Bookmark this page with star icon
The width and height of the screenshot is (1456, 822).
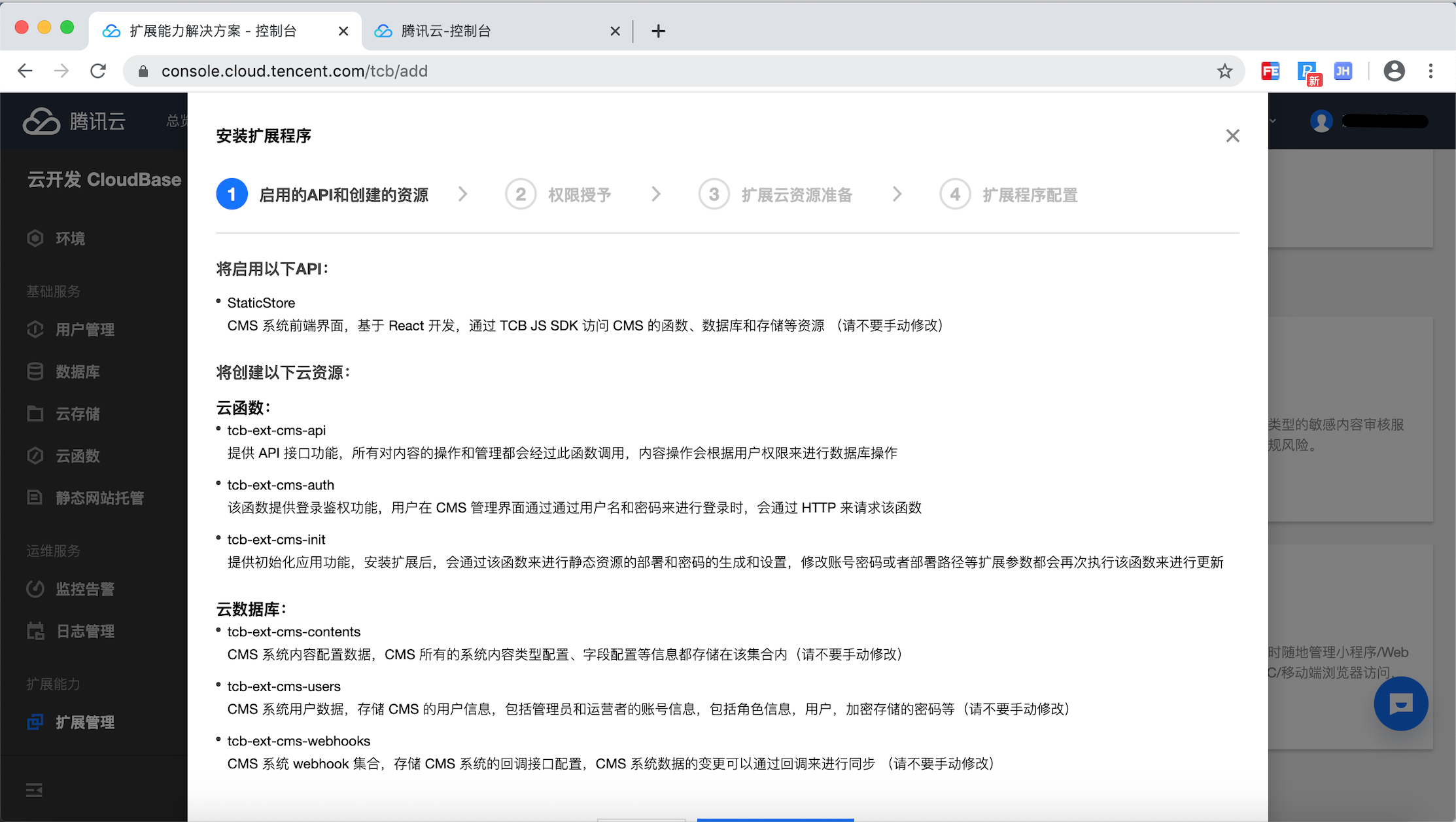tap(1224, 71)
